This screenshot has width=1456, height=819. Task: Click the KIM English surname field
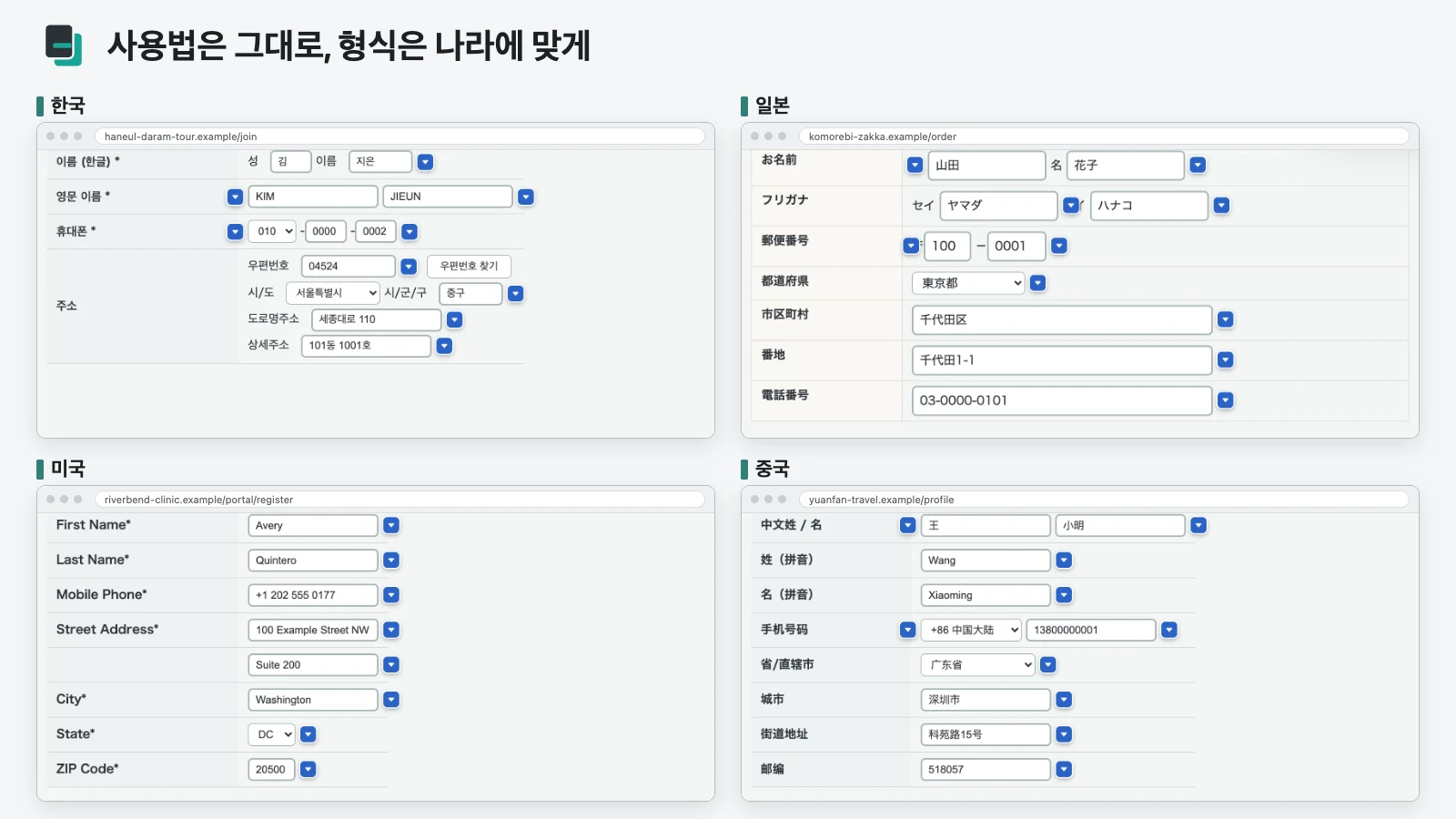pos(313,197)
